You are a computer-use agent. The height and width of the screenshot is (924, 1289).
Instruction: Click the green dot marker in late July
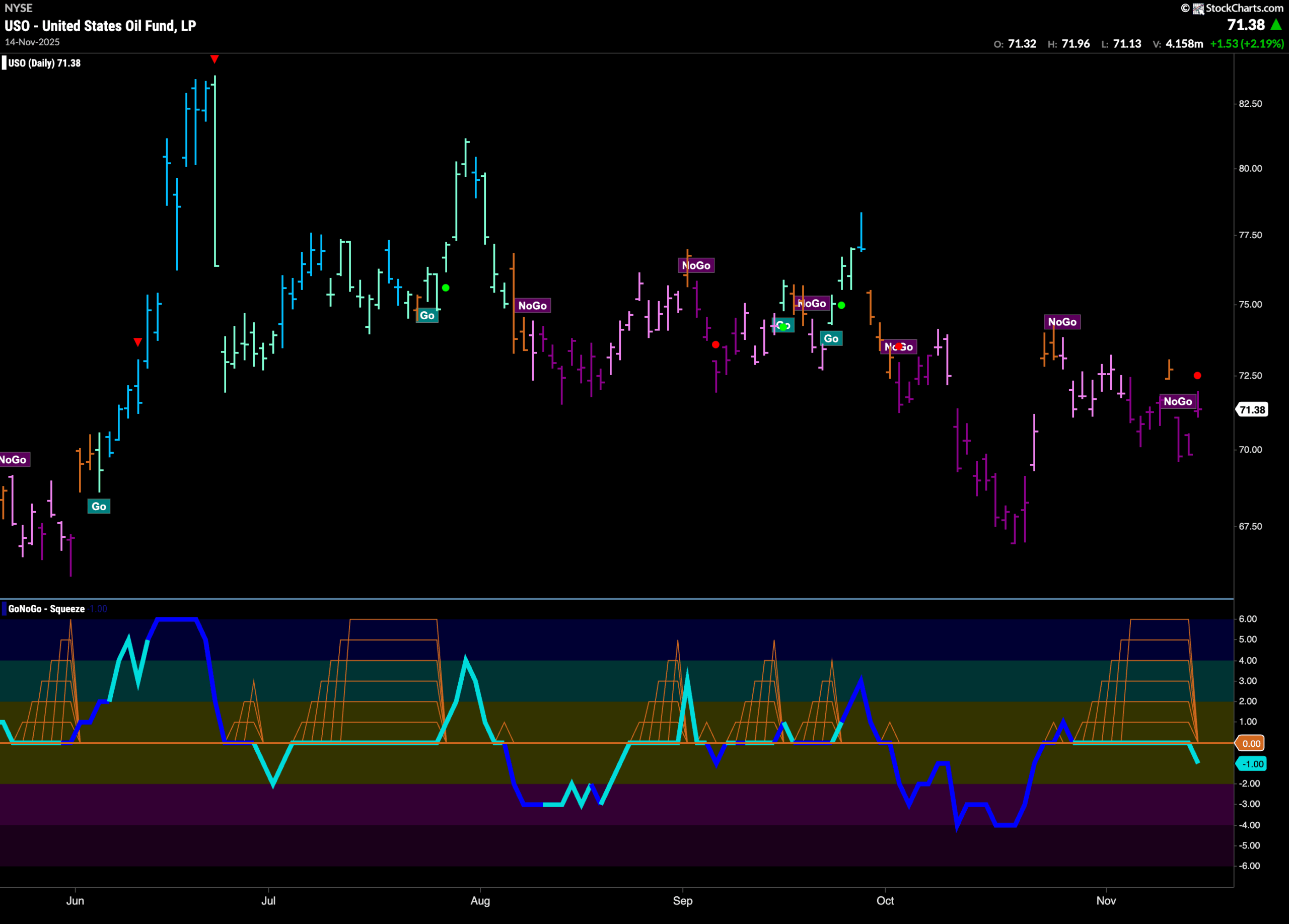(446, 288)
